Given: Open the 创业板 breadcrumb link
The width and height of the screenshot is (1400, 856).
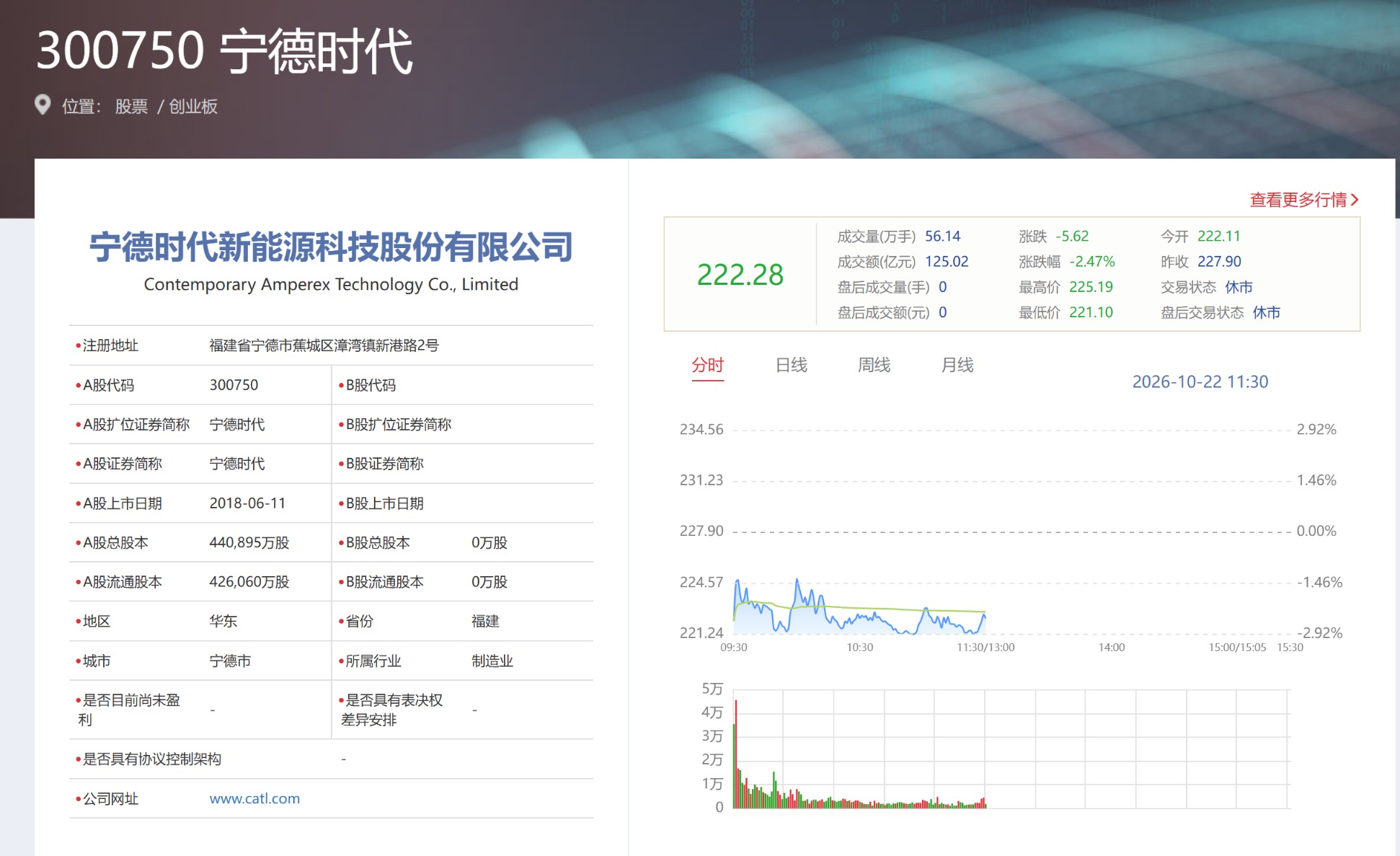Looking at the screenshot, I should point(193,107).
